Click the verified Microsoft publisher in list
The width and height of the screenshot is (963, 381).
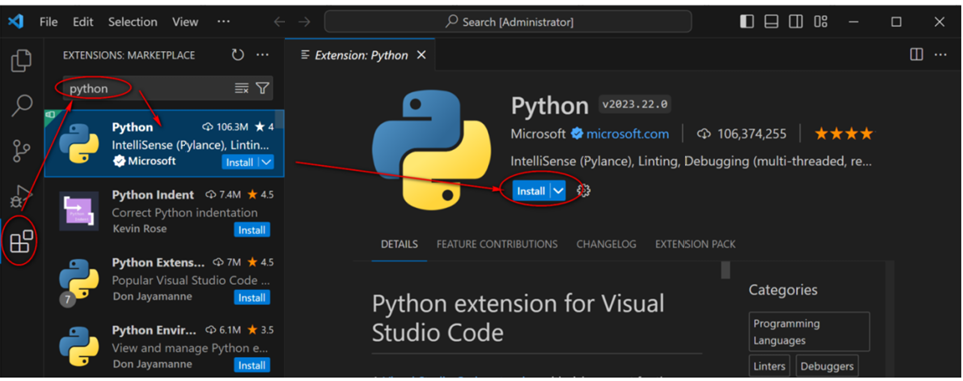(144, 161)
